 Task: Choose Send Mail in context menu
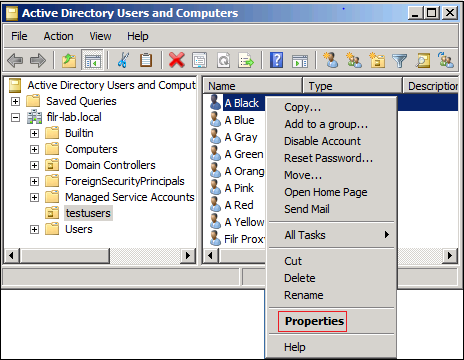pyautogui.click(x=331, y=209)
